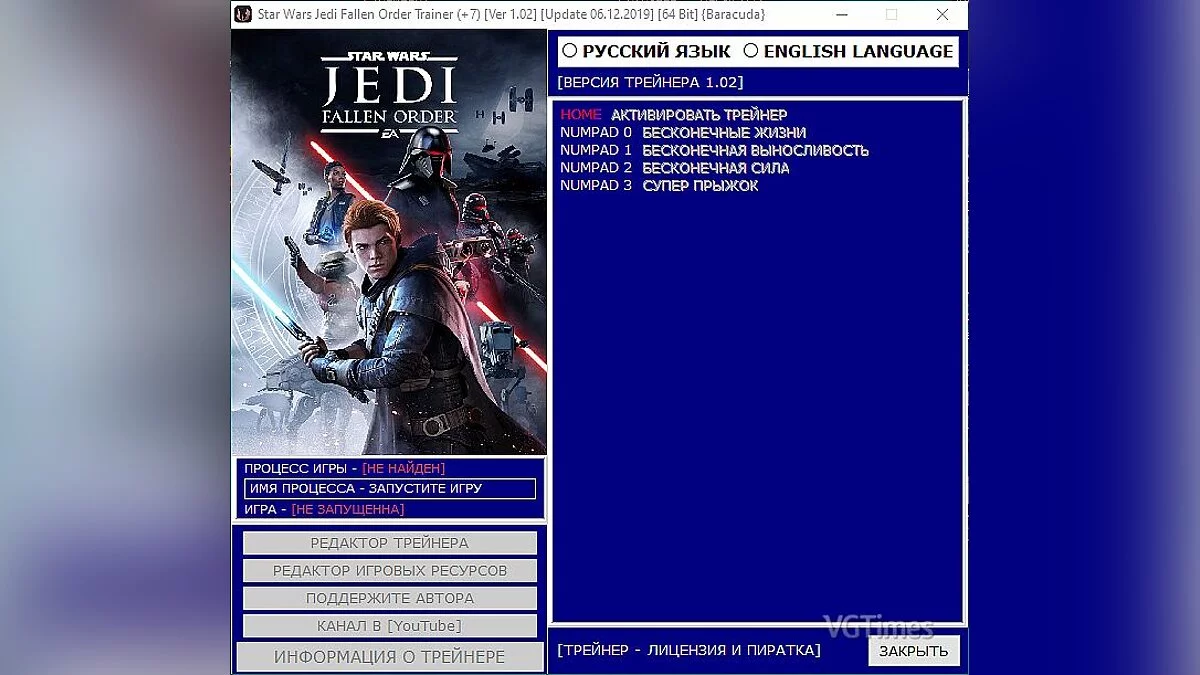Open РЕДАКТОР ИГРОВЫХ РЕСУРСОВ
This screenshot has width=1200, height=675.
[389, 570]
